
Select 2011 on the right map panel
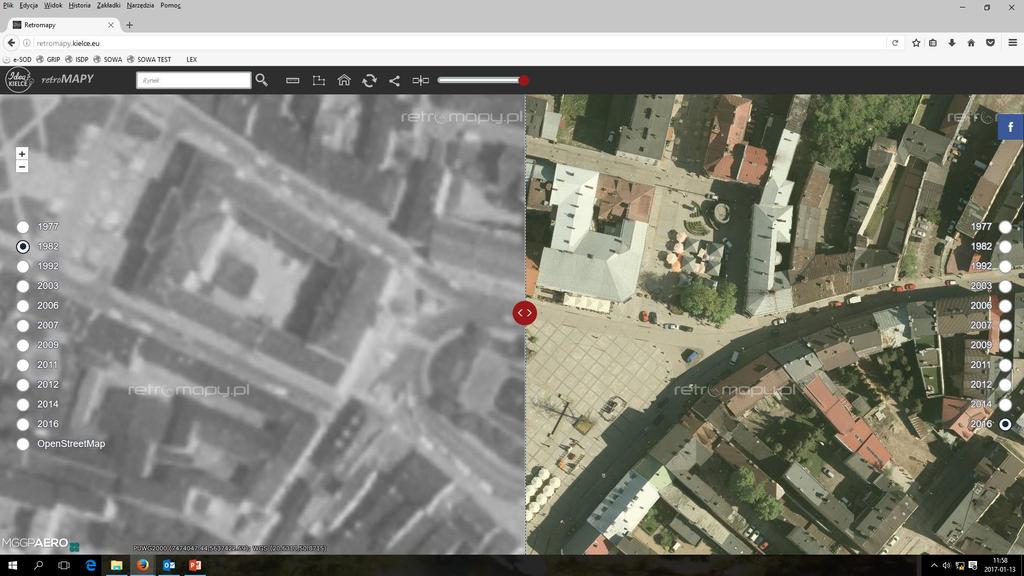coord(1005,365)
